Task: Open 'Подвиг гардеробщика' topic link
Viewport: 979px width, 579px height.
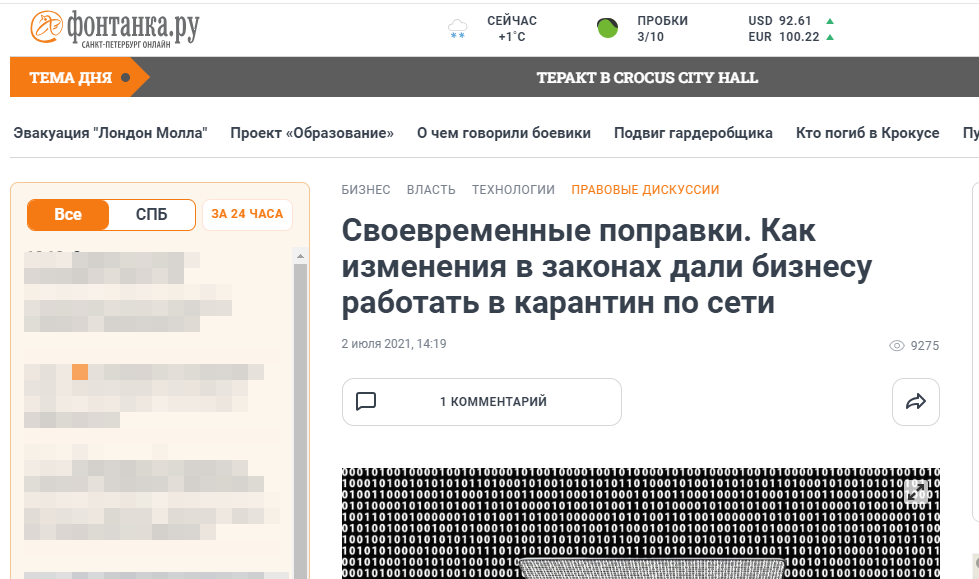Action: (693, 133)
